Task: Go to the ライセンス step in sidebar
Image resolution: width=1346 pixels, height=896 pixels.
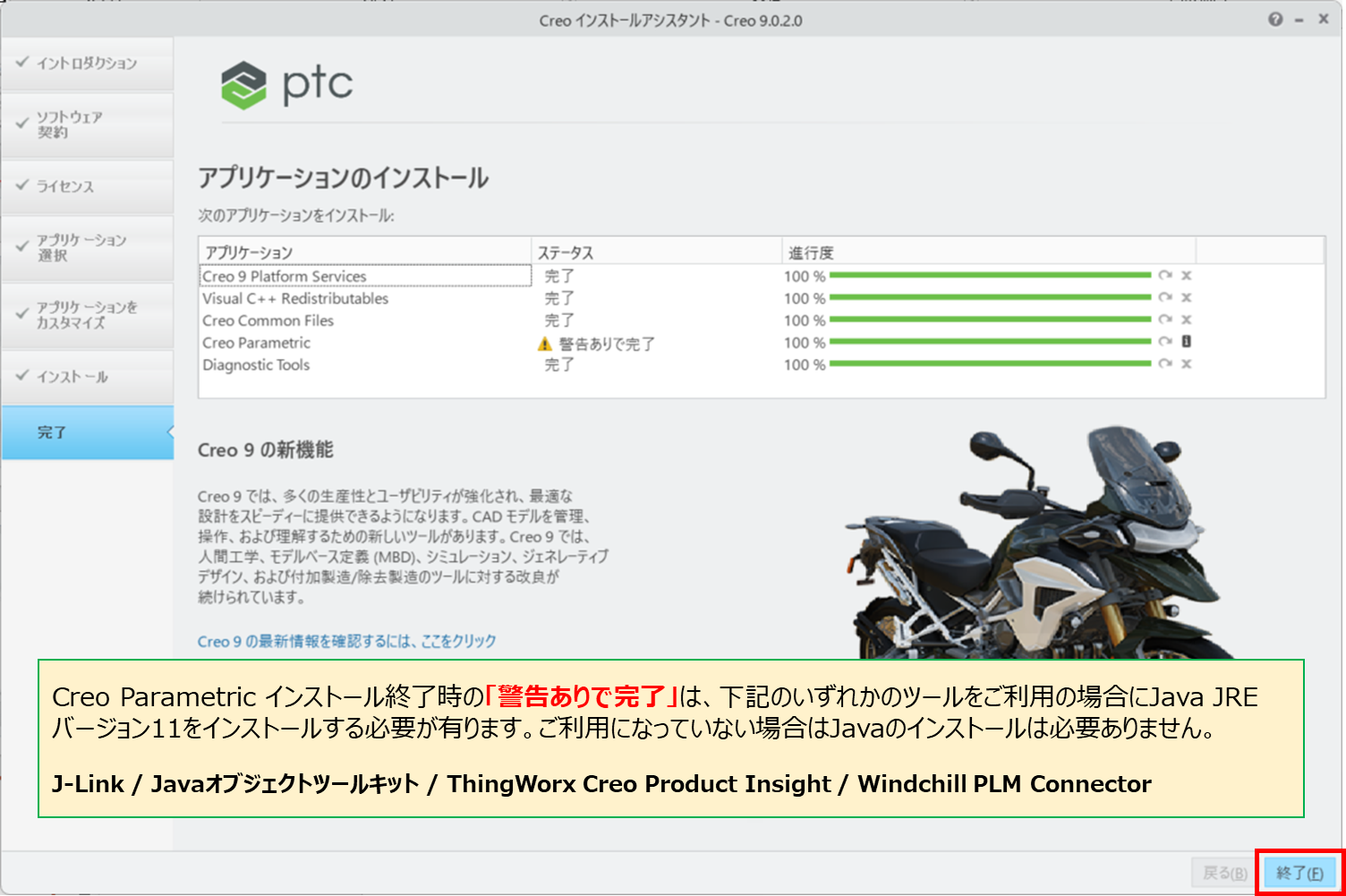Action: point(87,186)
